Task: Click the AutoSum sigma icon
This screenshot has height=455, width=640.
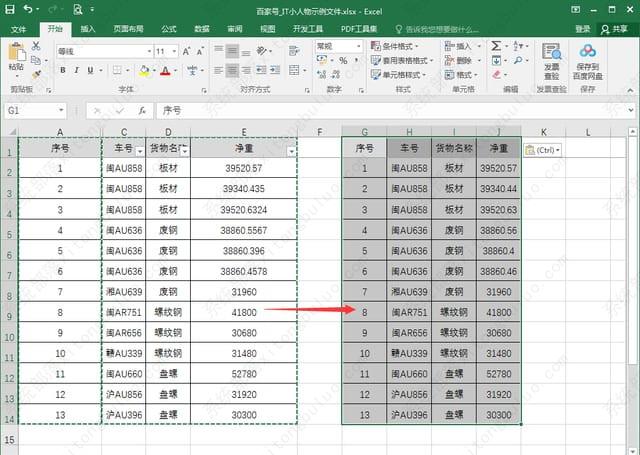Action: (496, 46)
